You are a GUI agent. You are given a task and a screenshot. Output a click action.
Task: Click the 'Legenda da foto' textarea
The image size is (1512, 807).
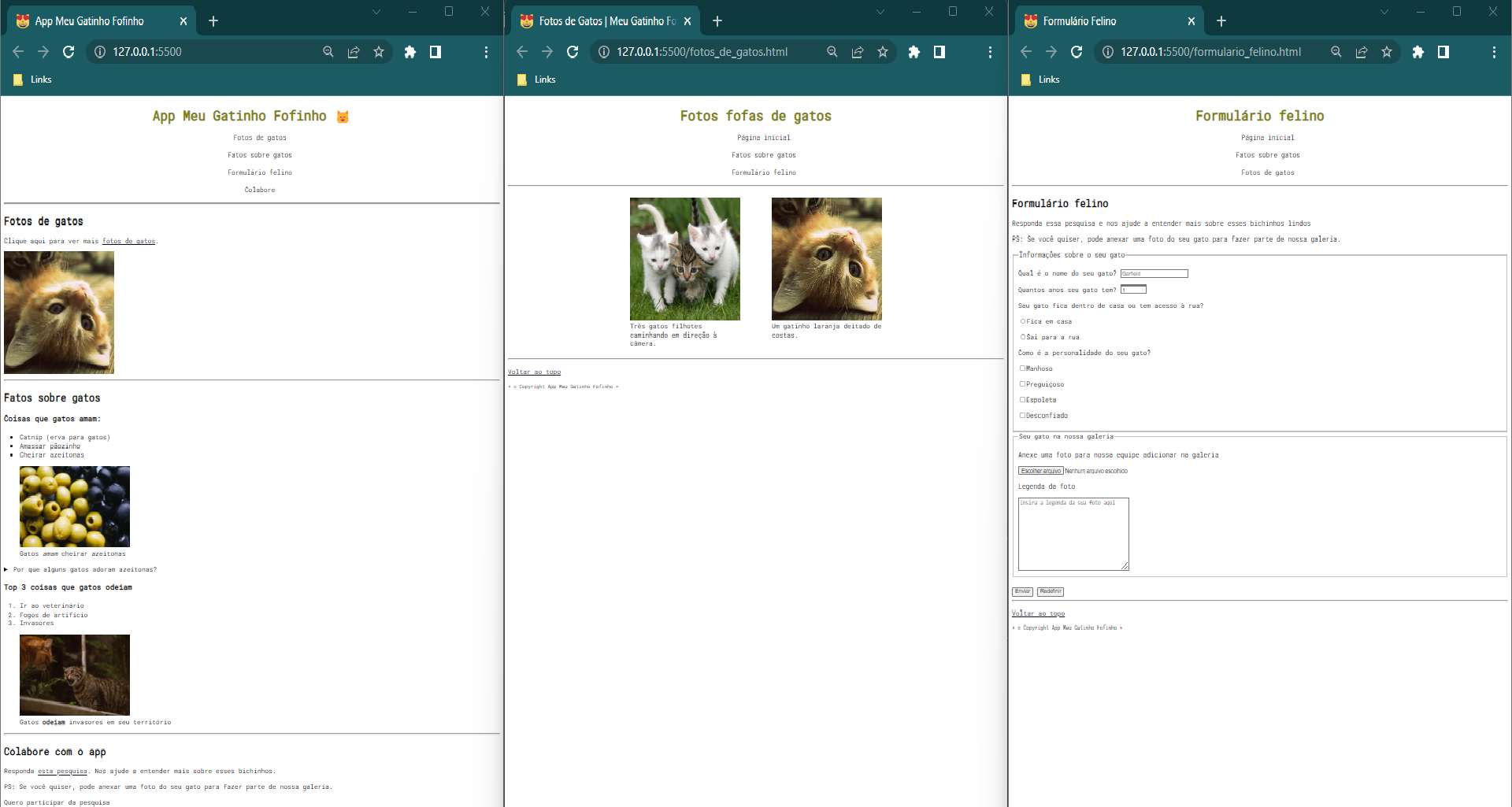(1073, 534)
